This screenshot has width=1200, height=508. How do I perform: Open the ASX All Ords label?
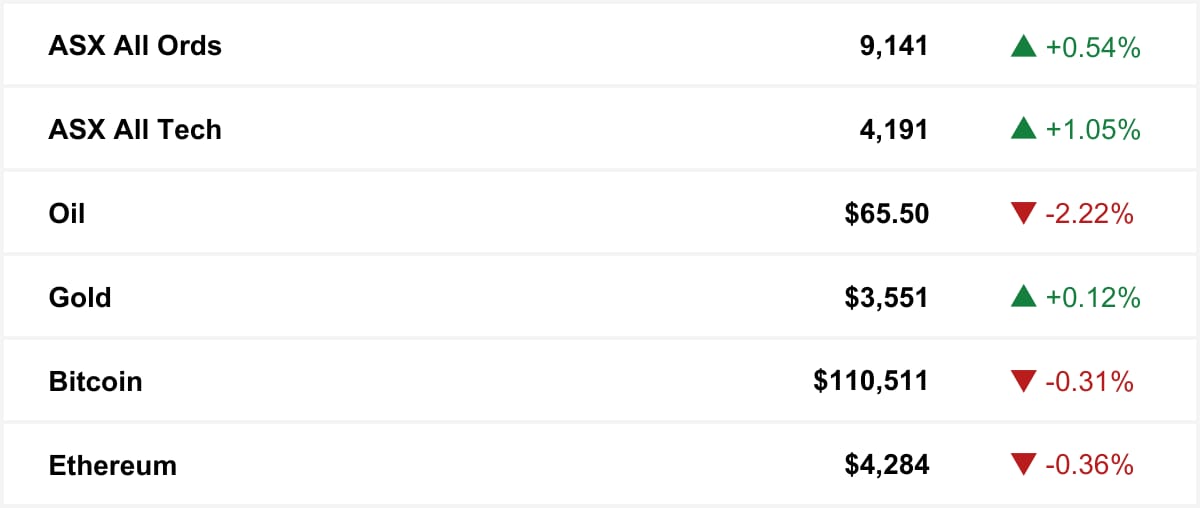click(x=135, y=46)
